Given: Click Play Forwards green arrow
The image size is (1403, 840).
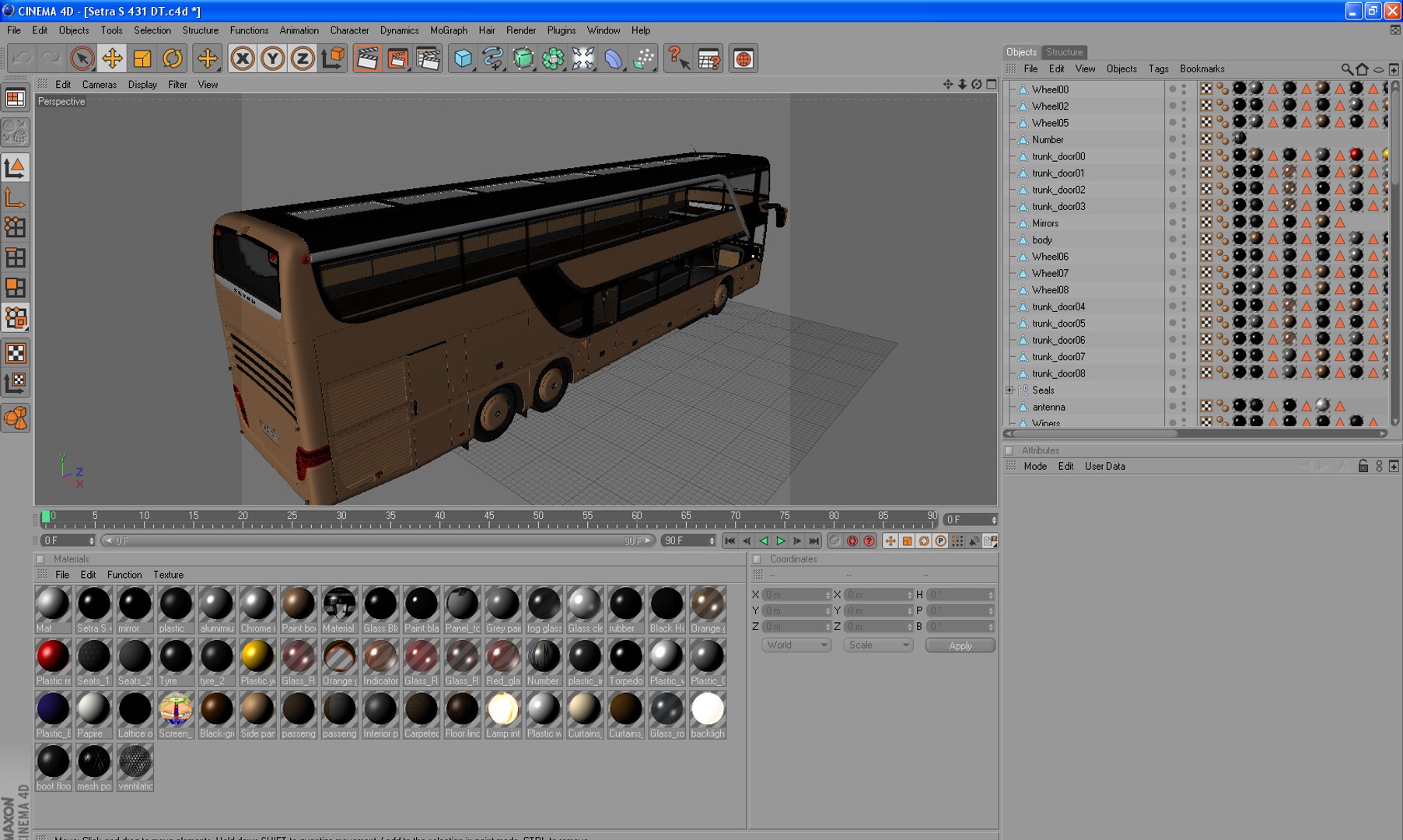Looking at the screenshot, I should (x=781, y=541).
